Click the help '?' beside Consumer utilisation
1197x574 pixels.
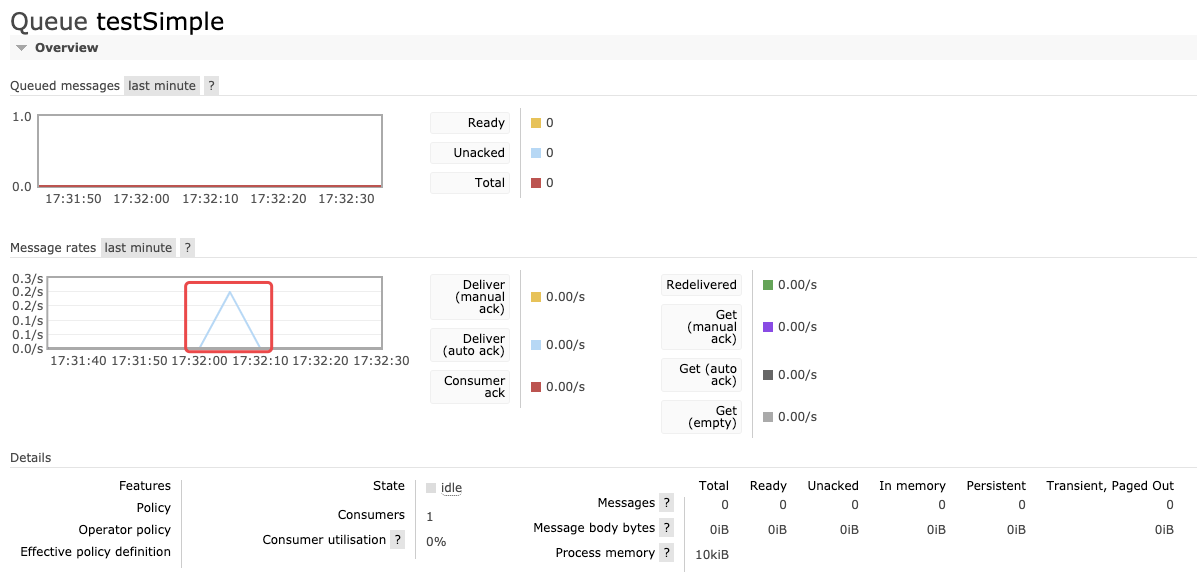click(x=397, y=540)
